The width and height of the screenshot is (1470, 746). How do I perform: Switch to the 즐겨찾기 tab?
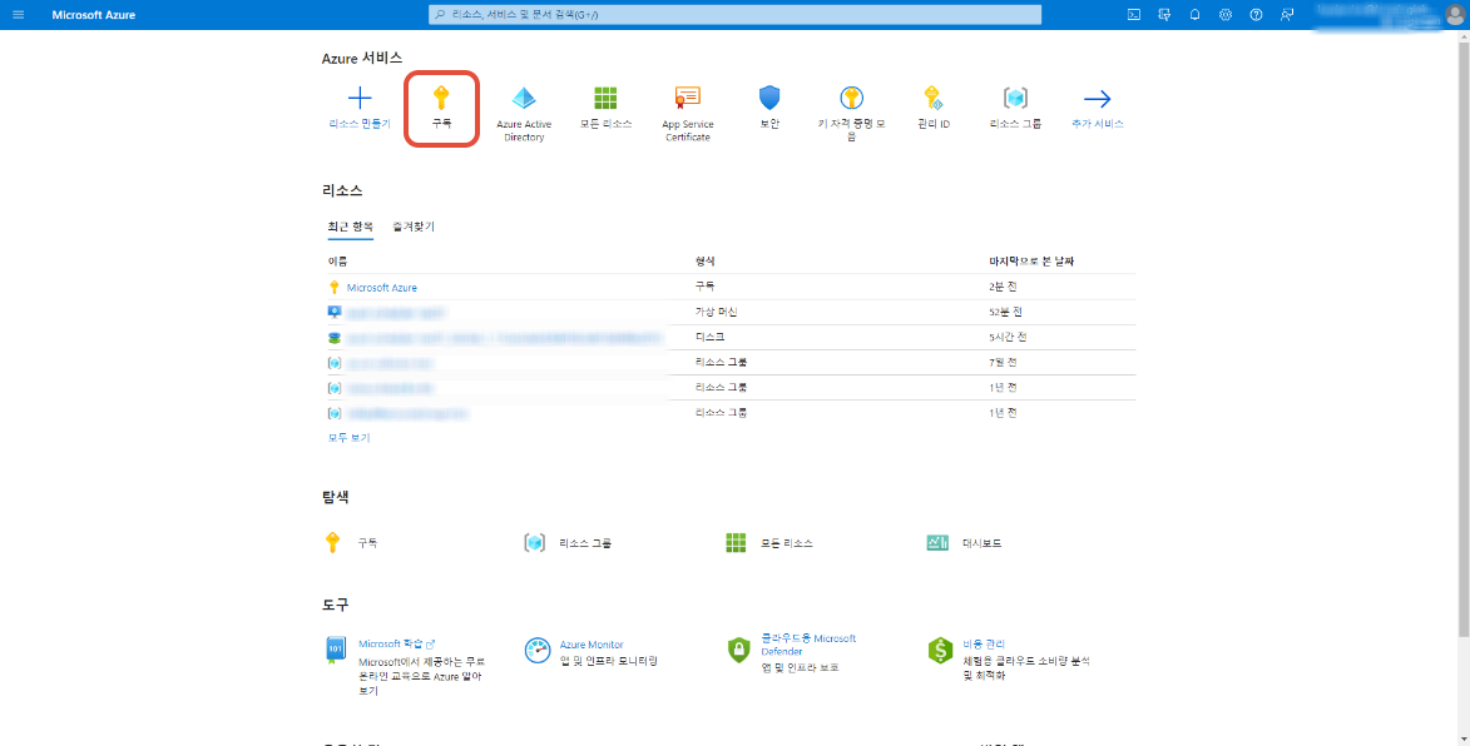tap(413, 227)
